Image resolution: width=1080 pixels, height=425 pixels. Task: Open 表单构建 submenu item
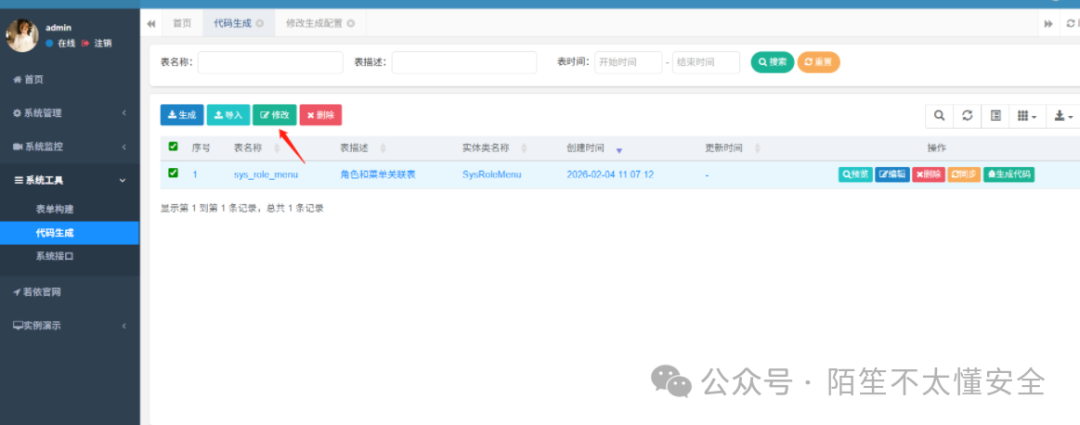pyautogui.click(x=54, y=209)
